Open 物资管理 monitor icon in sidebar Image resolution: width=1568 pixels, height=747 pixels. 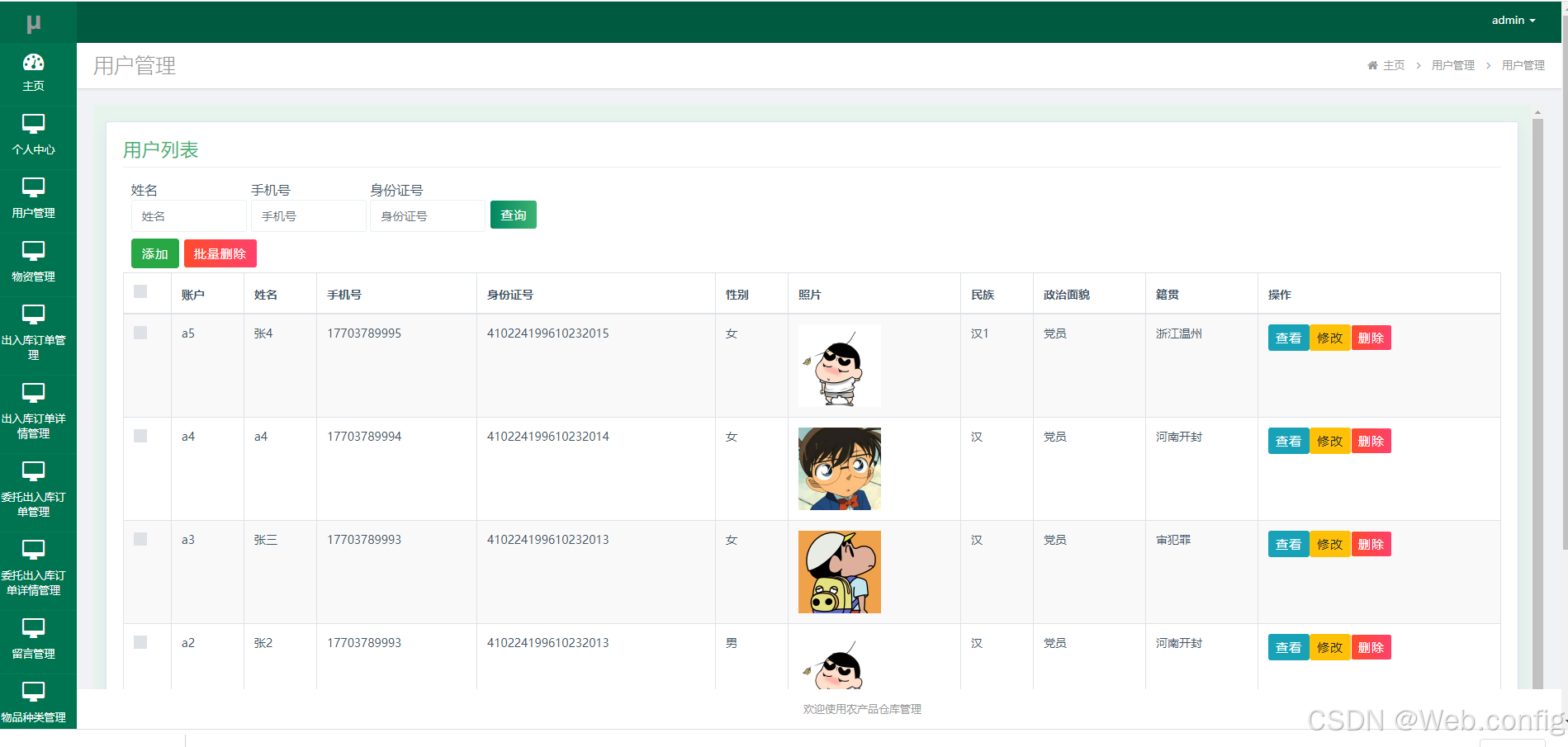[x=33, y=251]
